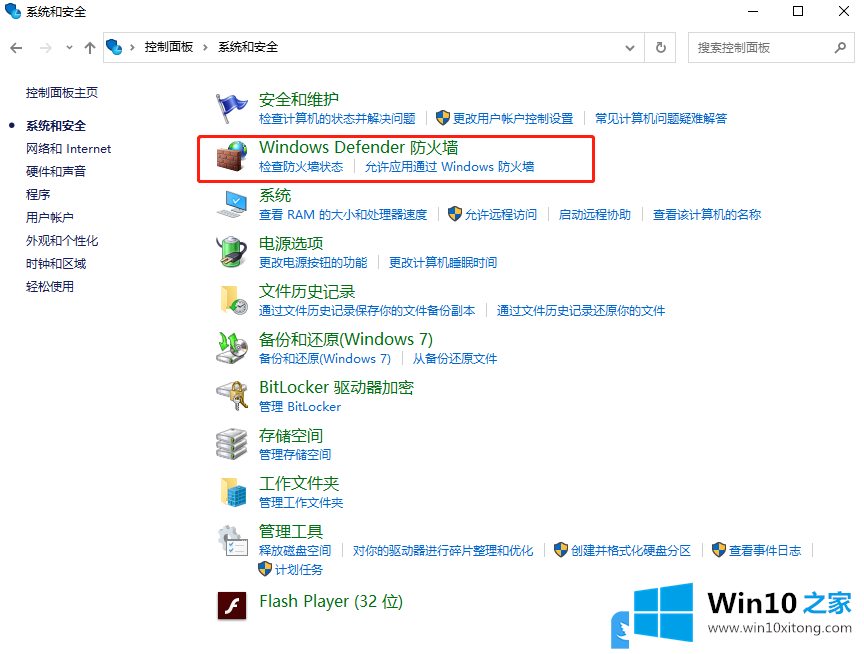Refresh the control panel page
Screen dimensions: 864x654
661,48
